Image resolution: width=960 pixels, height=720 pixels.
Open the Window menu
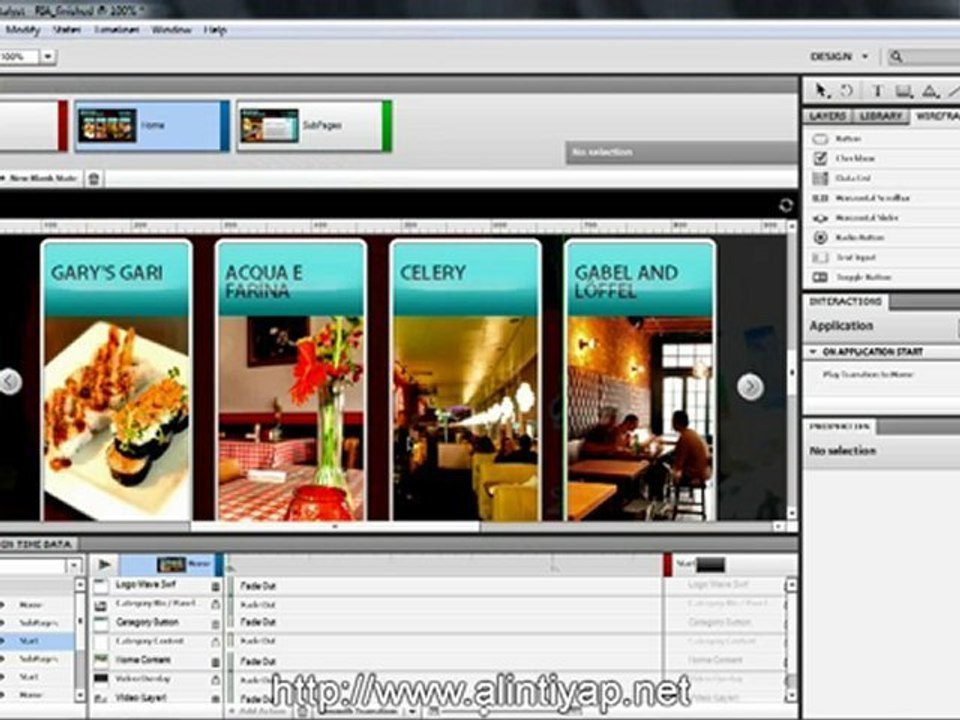pos(171,29)
